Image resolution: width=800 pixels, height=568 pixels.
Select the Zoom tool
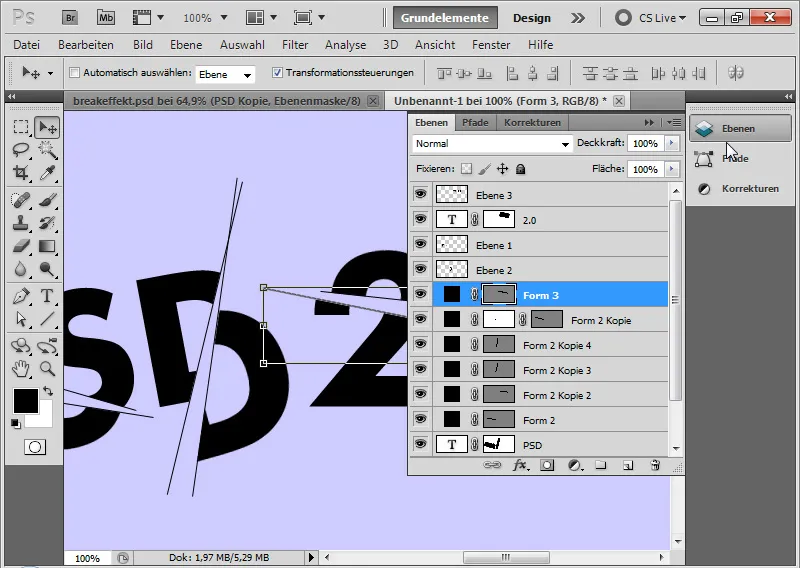[47, 368]
